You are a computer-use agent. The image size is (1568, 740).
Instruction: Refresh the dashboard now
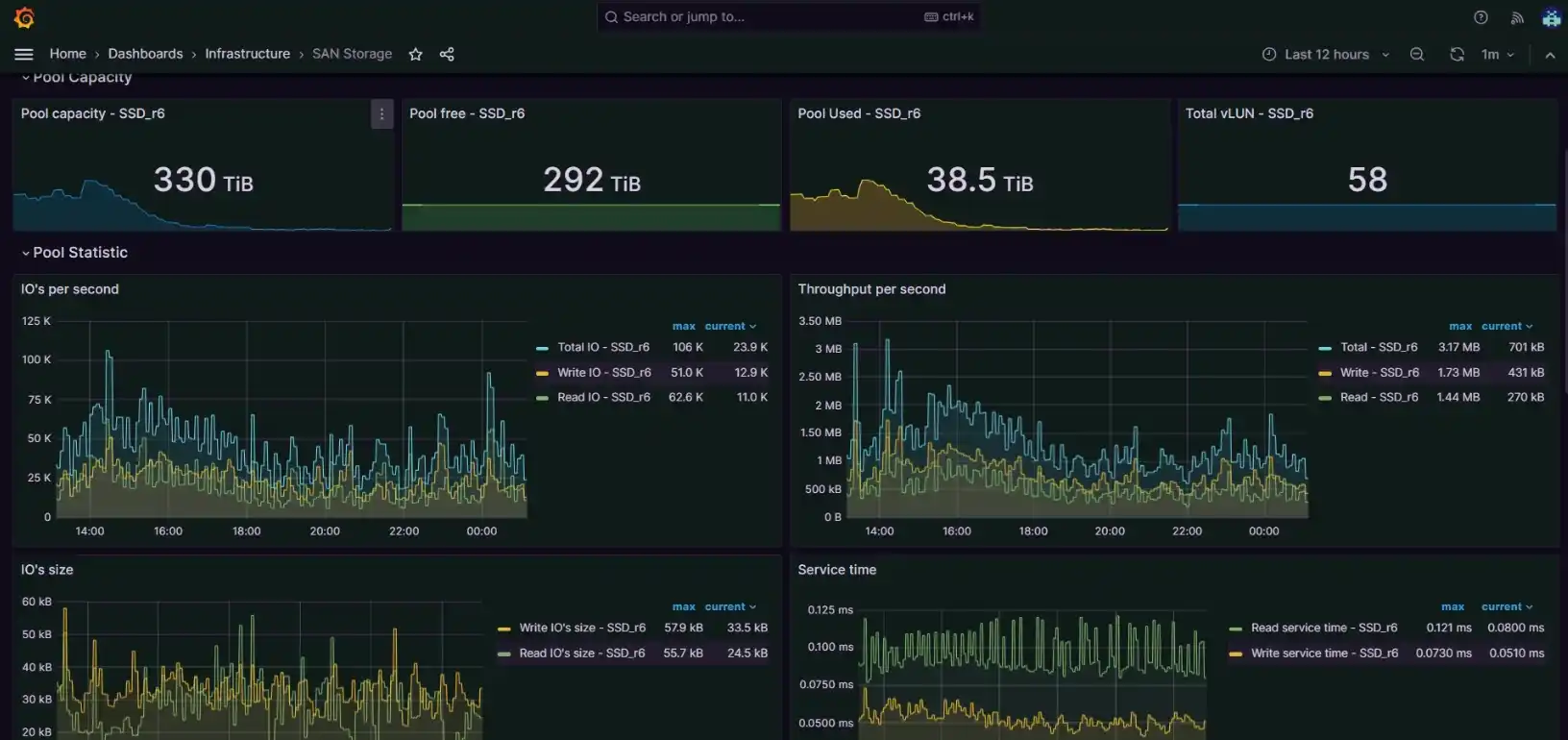[1457, 54]
